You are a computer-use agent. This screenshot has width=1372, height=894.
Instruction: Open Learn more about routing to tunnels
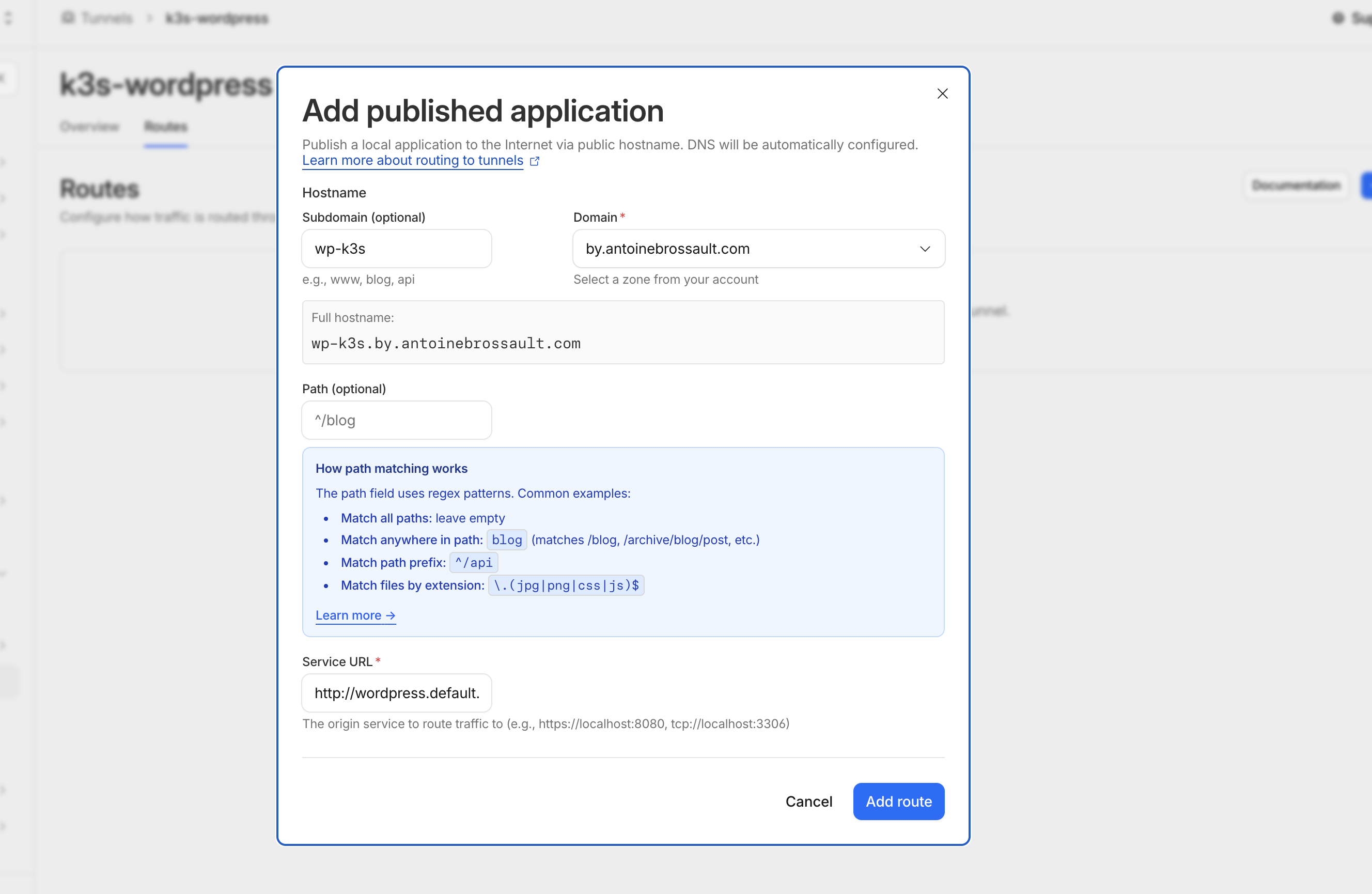[x=413, y=160]
